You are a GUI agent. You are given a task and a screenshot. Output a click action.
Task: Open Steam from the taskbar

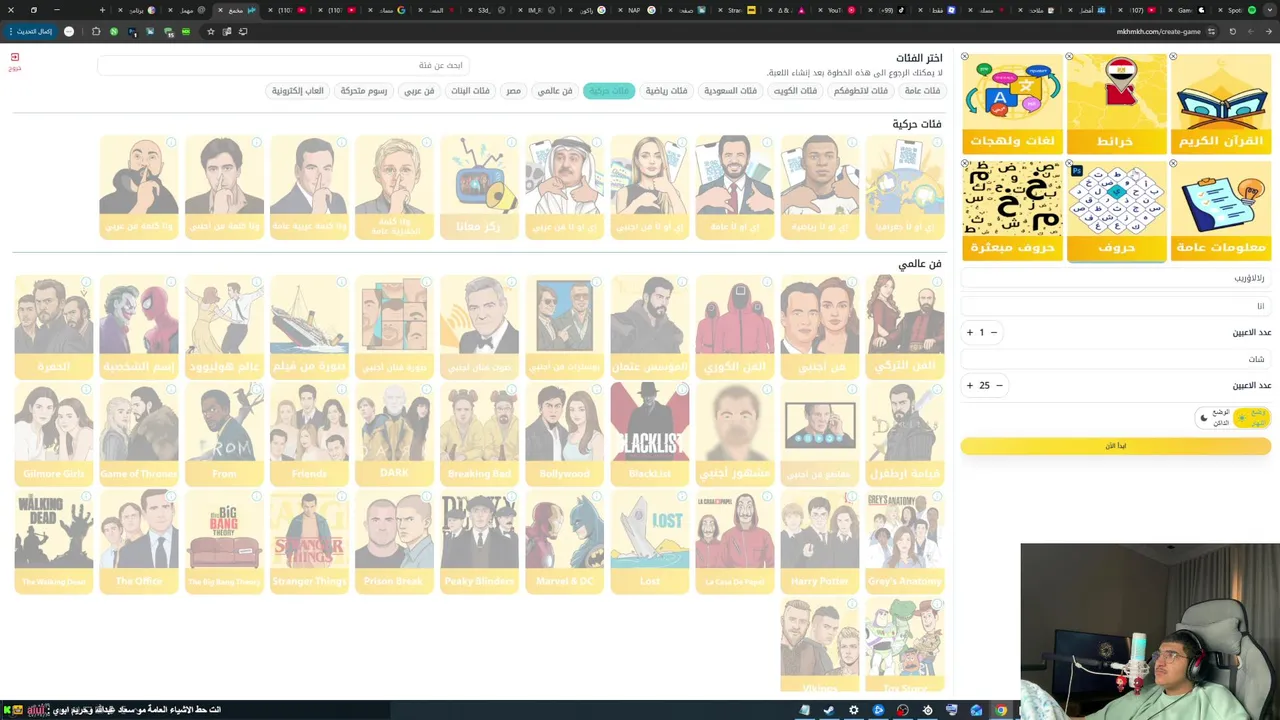click(x=829, y=710)
